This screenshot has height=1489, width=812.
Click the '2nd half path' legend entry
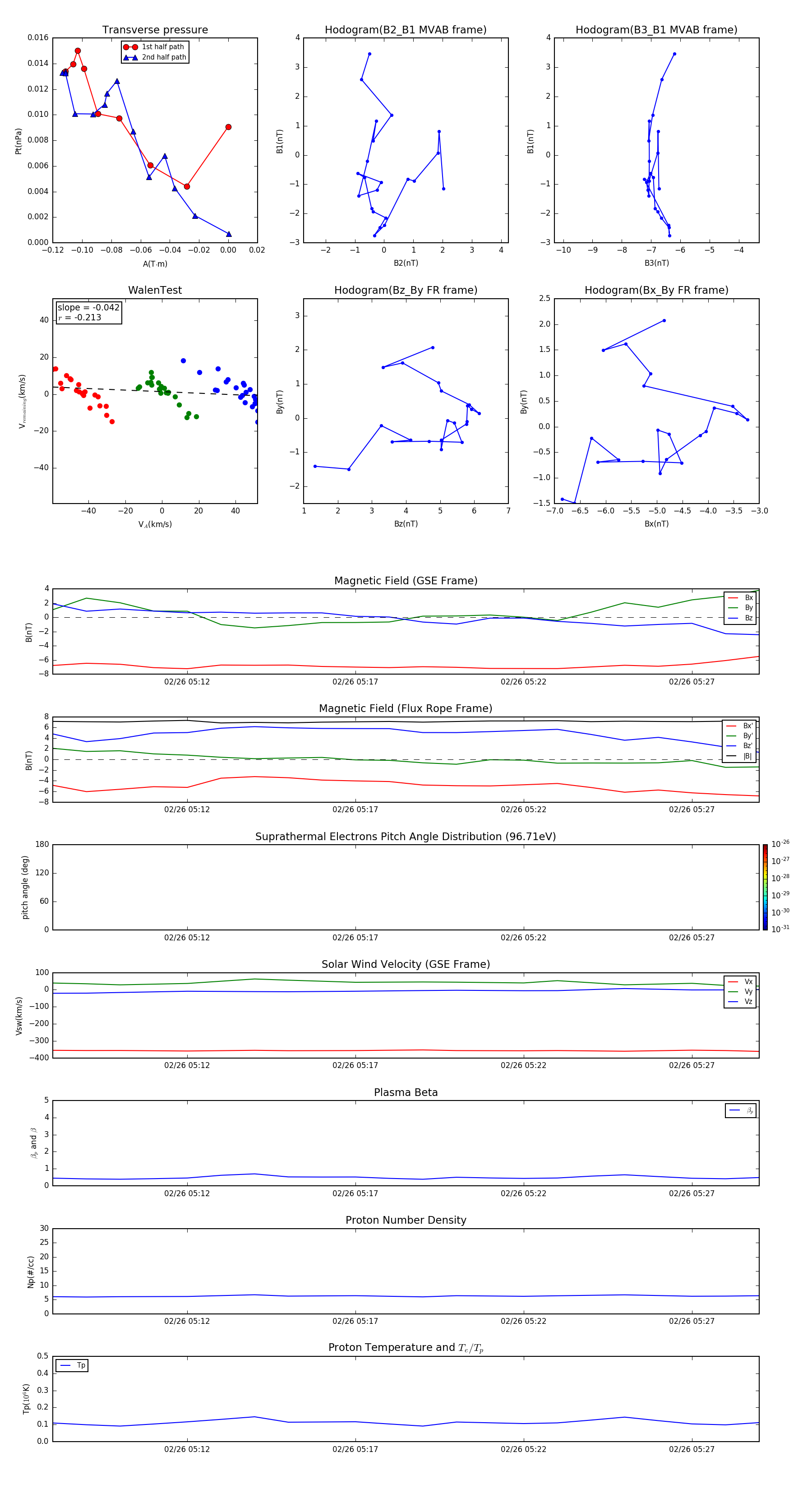155,57
